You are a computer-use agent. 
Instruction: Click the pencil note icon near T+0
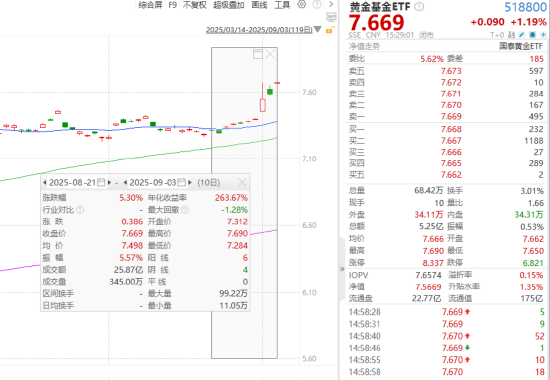coord(522,35)
